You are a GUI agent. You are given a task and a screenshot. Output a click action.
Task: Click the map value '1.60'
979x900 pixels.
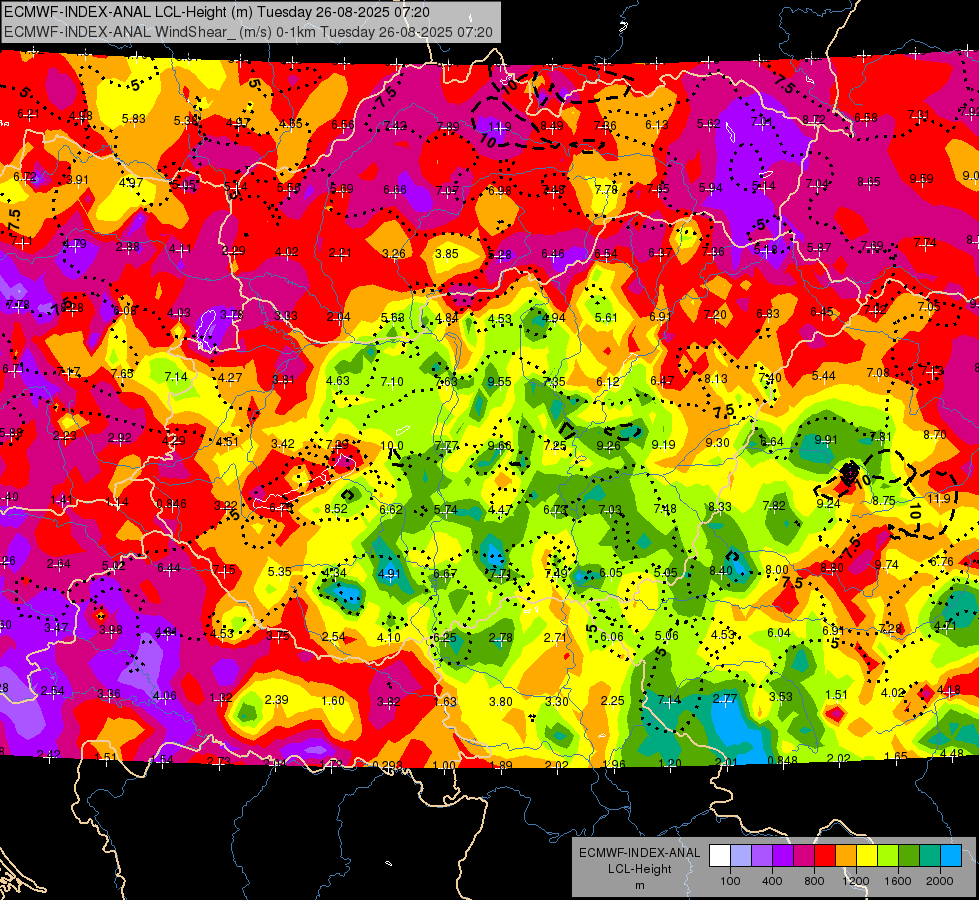[x=333, y=701]
